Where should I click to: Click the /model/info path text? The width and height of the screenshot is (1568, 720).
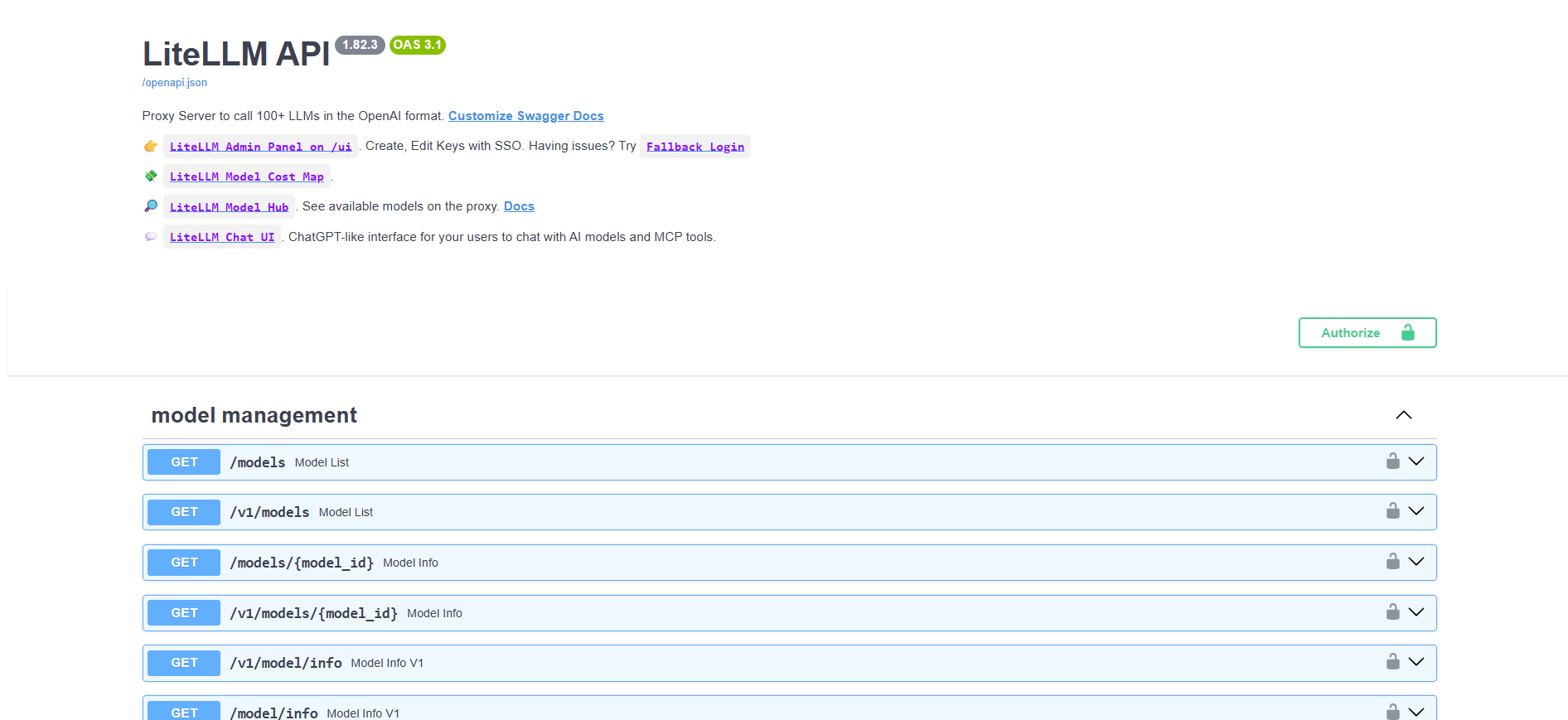point(273,713)
